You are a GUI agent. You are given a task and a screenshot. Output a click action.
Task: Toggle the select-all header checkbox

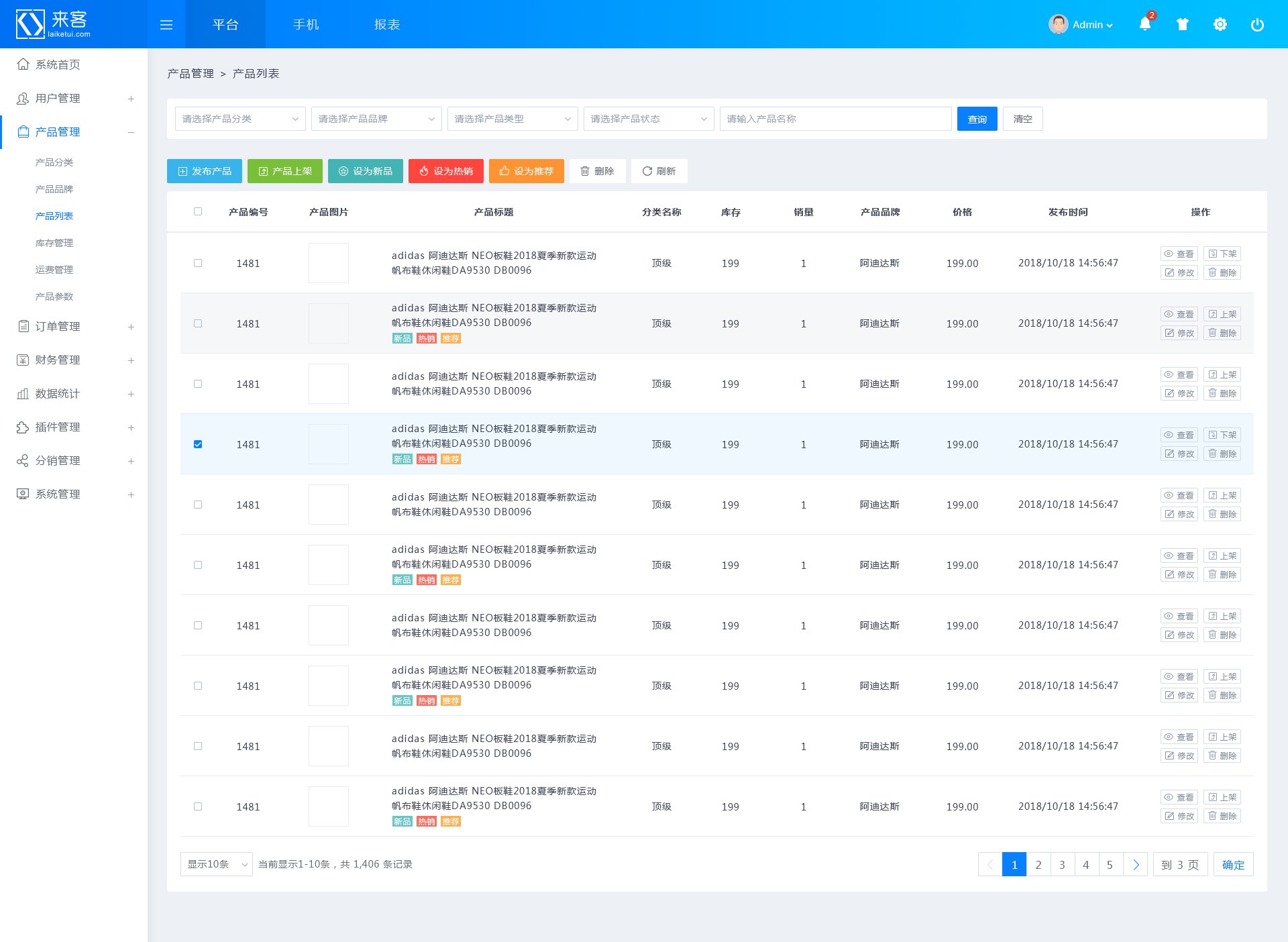tap(198, 211)
